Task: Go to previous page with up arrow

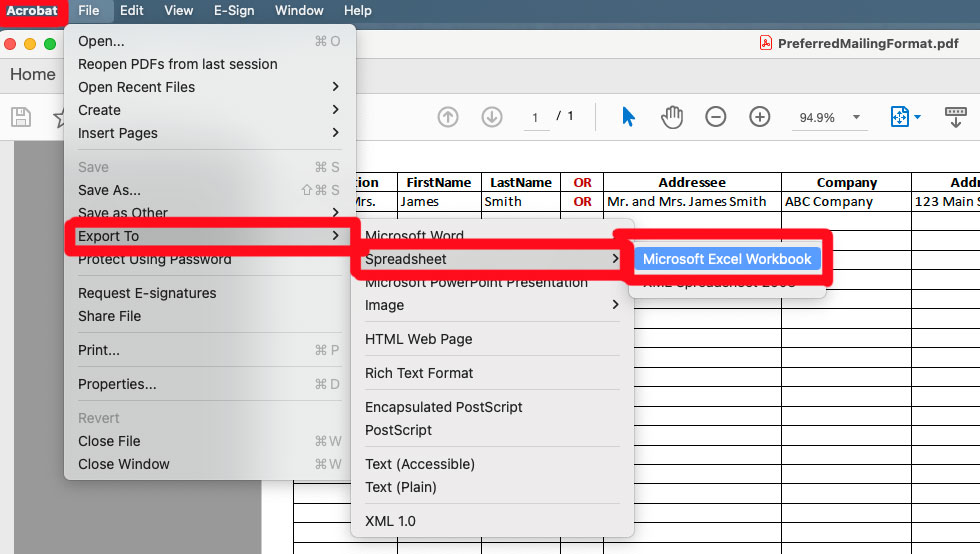Action: click(x=448, y=117)
